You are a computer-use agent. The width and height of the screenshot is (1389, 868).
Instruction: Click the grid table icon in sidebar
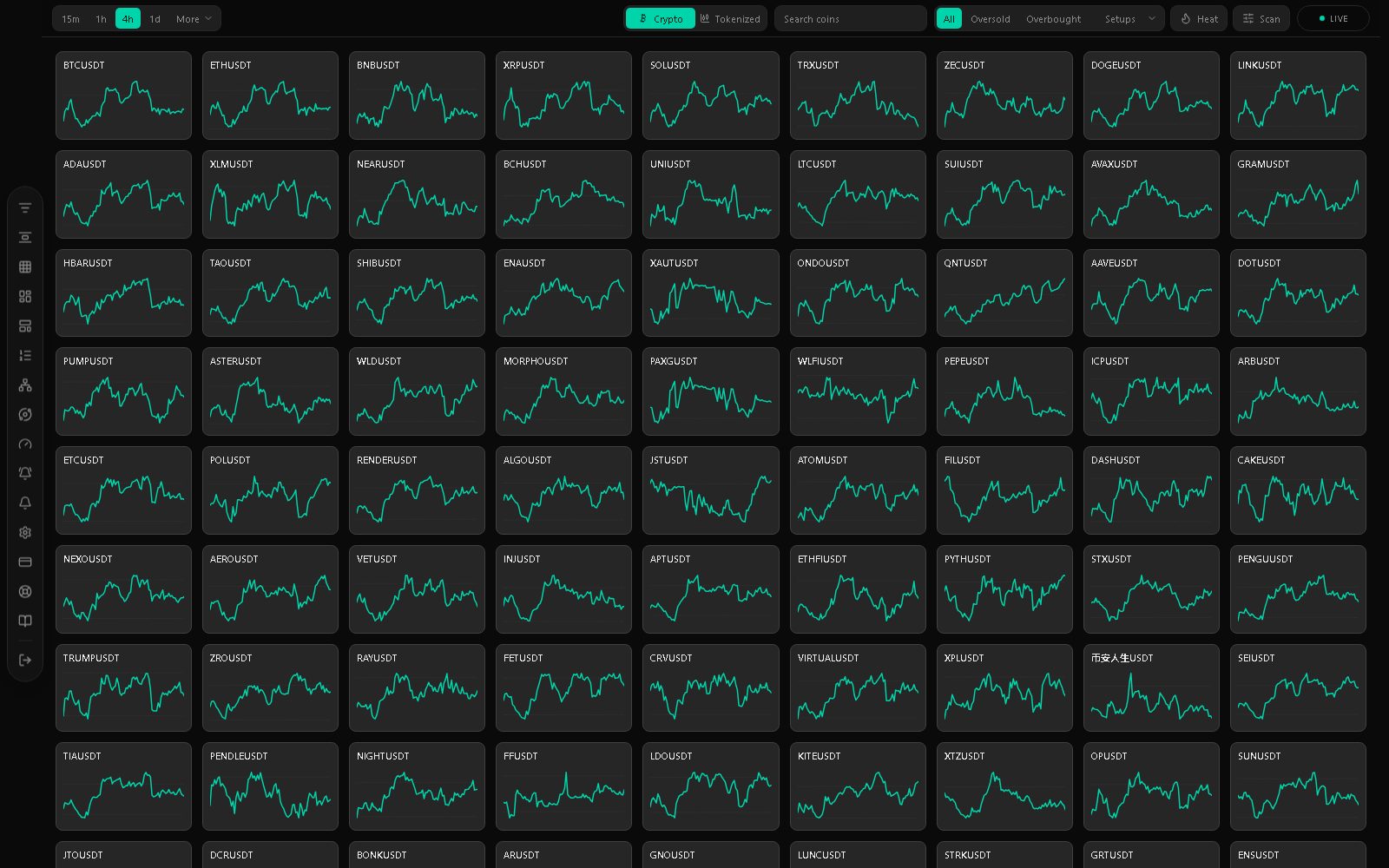point(25,267)
